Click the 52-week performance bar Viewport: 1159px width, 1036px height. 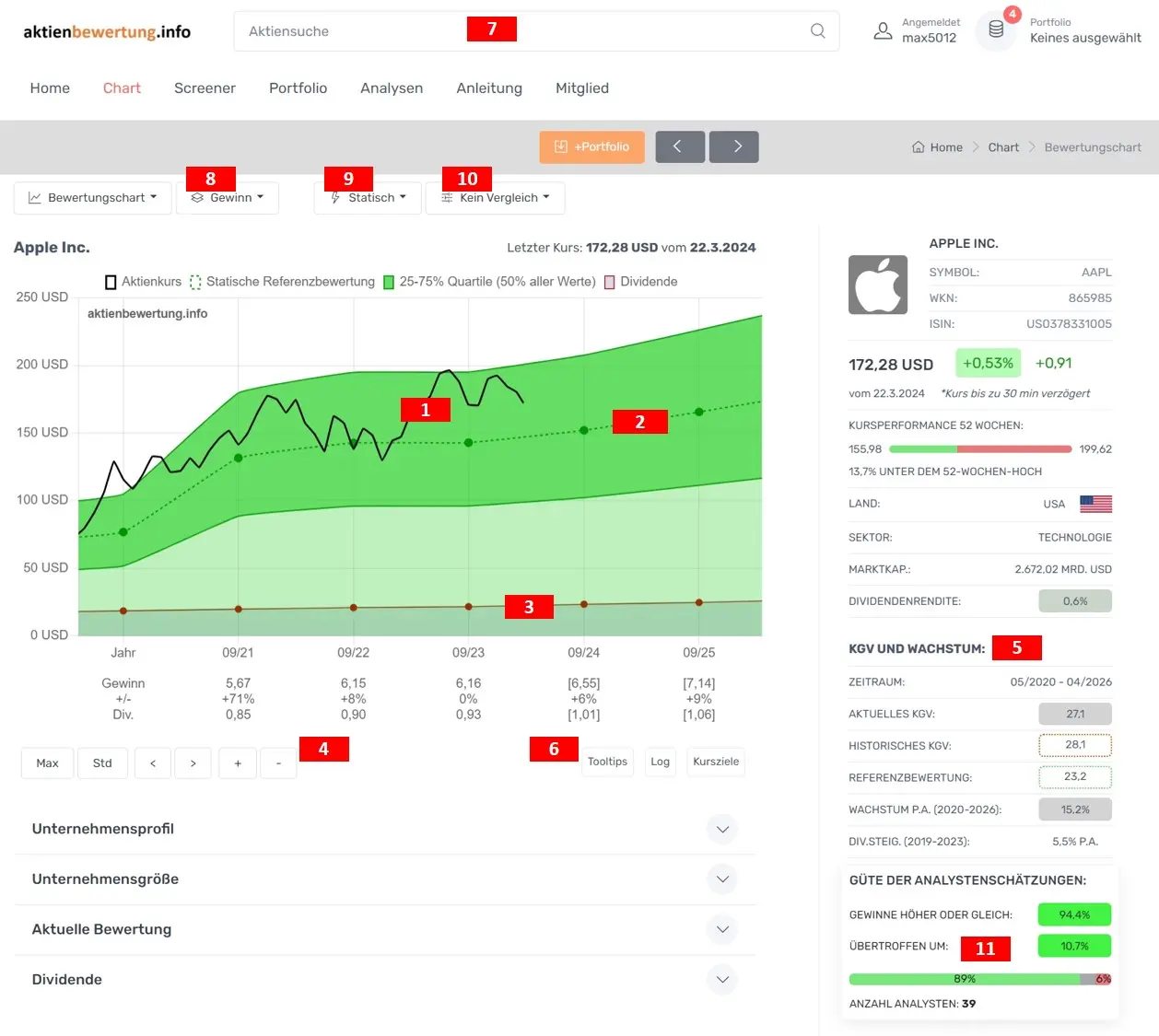tap(980, 449)
